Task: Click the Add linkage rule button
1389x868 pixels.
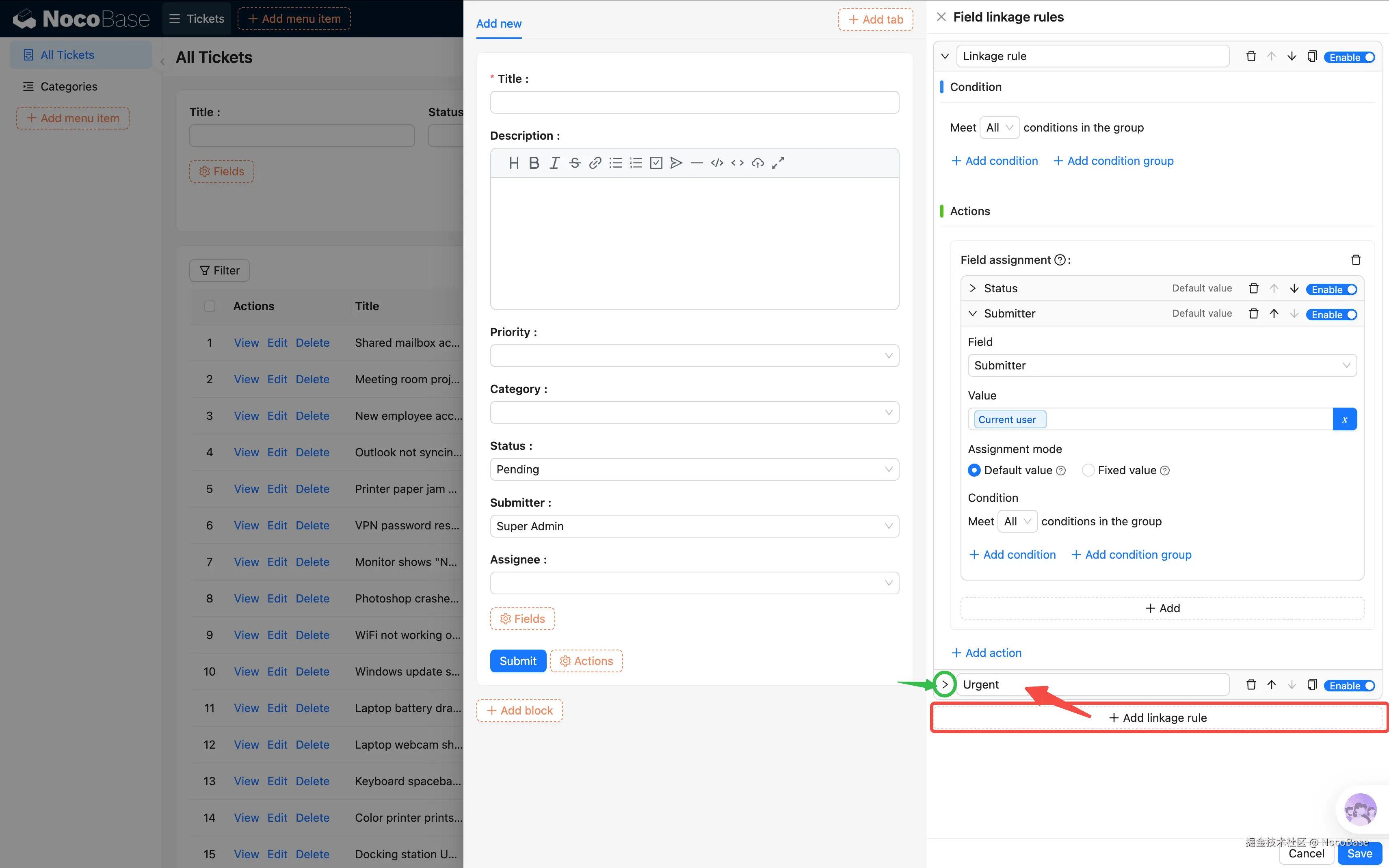Action: pos(1157,718)
